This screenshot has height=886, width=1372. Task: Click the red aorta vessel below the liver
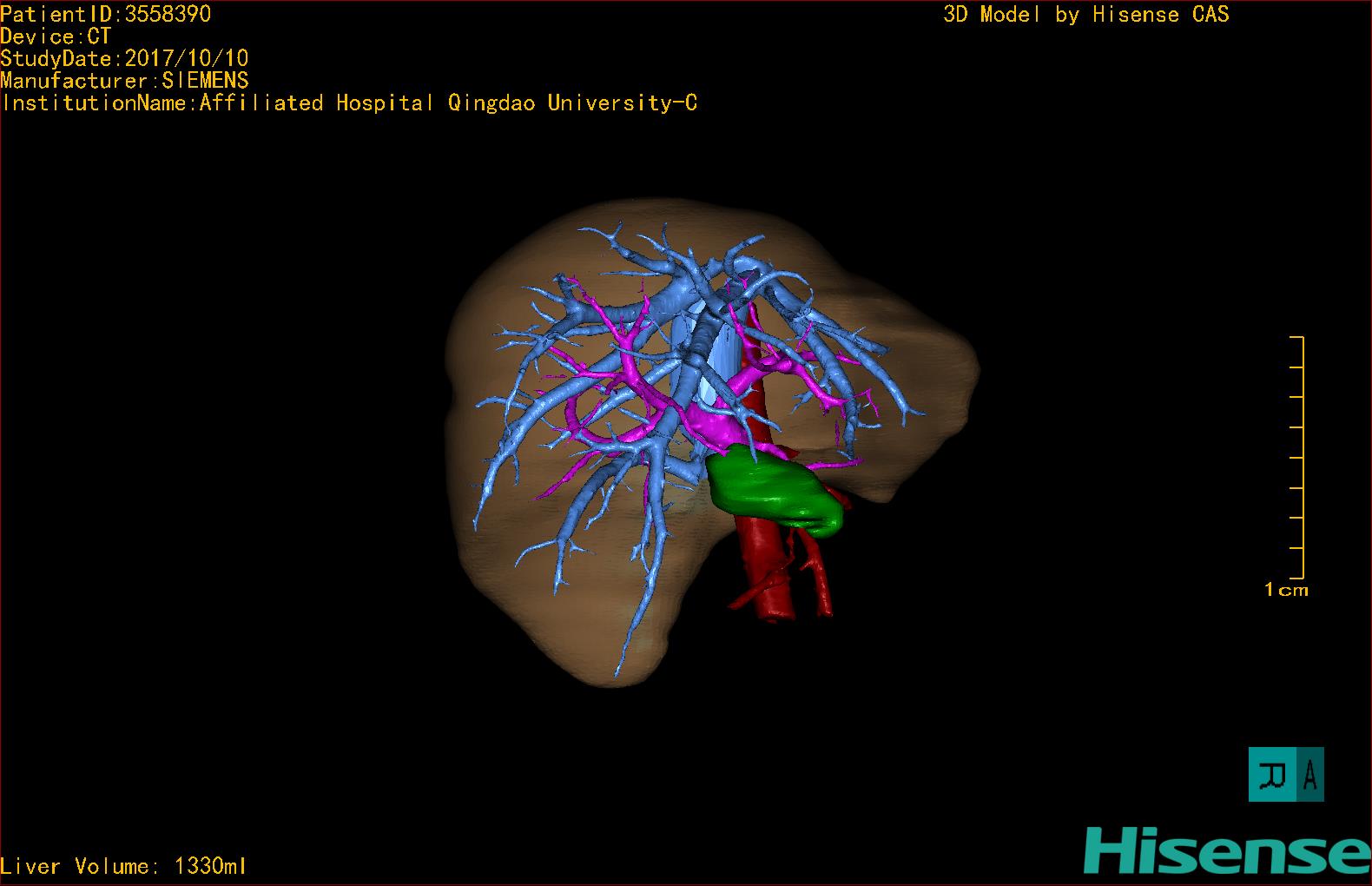(x=768, y=569)
